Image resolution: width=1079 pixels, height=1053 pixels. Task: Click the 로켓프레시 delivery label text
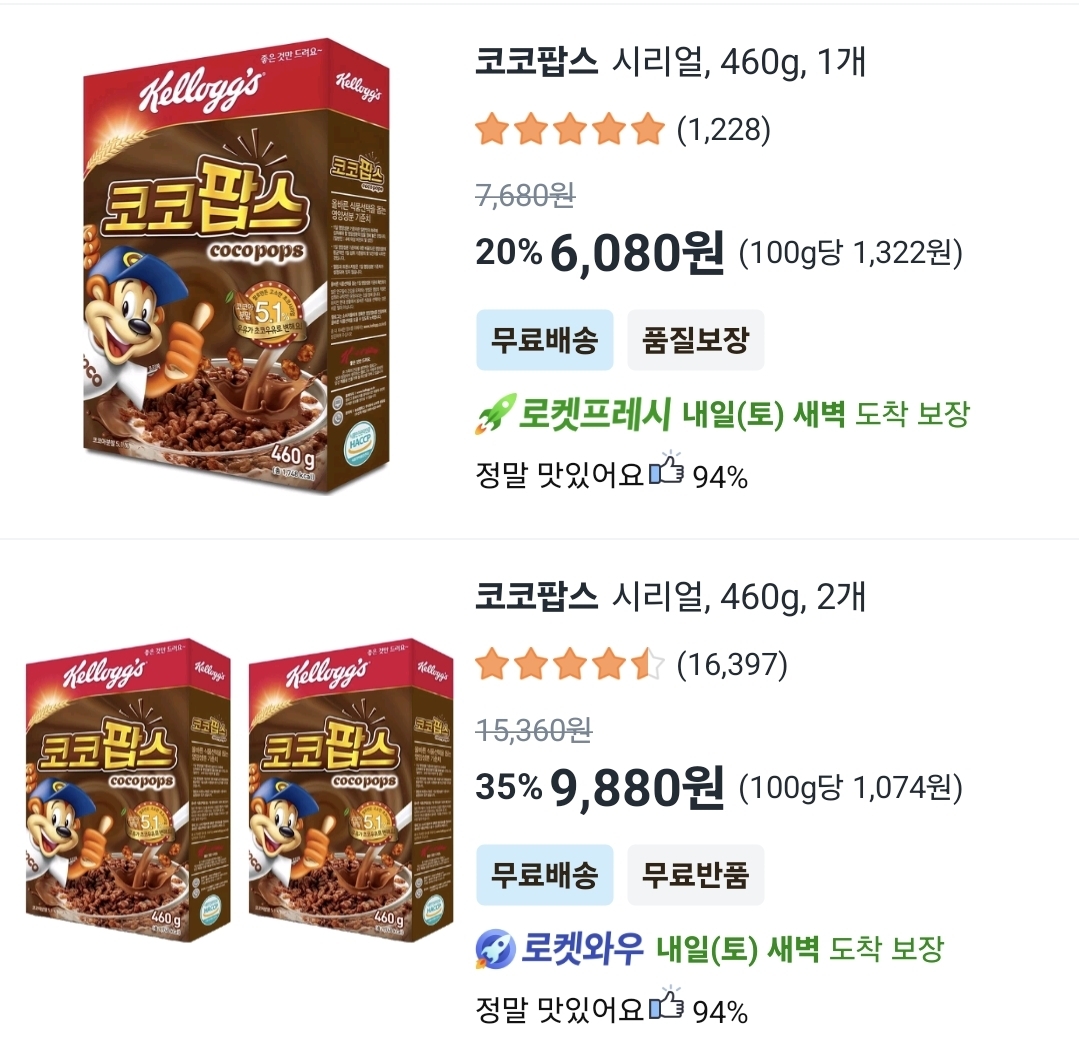pyautogui.click(x=595, y=414)
